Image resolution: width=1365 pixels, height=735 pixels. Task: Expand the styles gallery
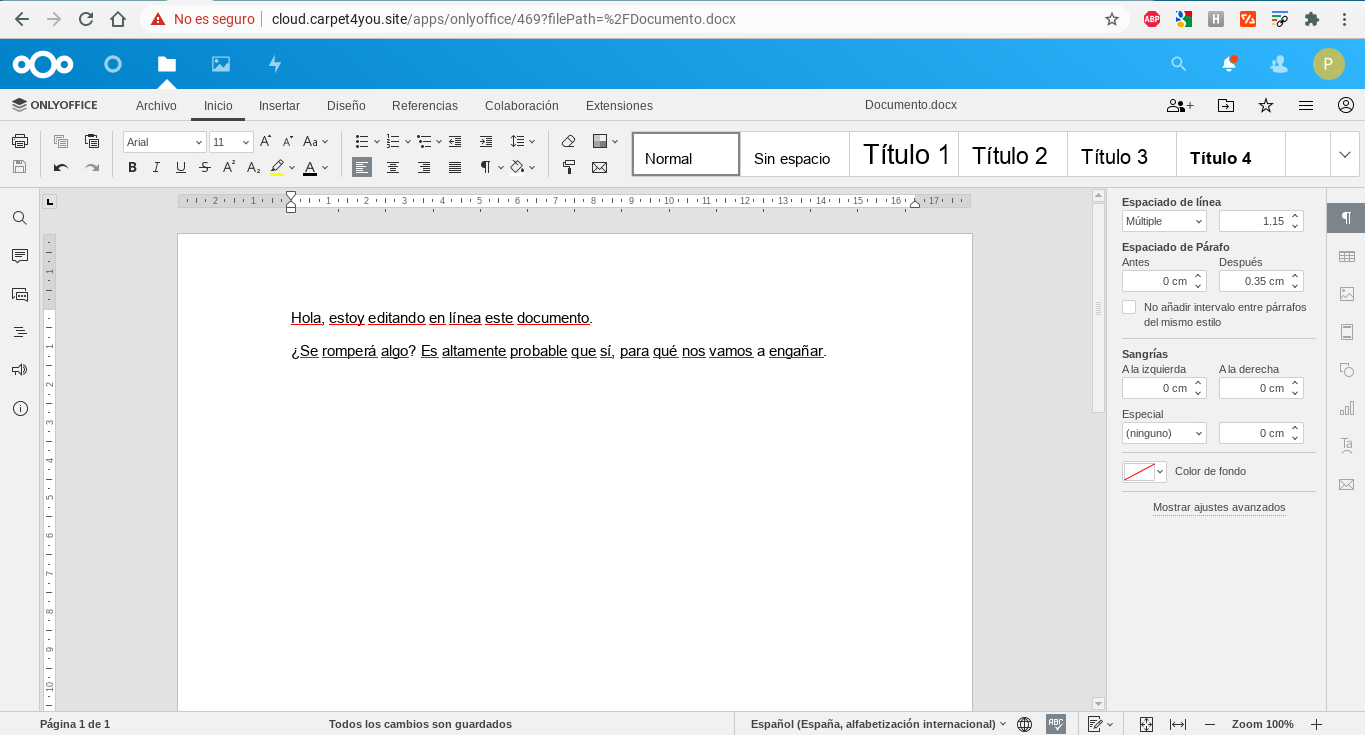click(1344, 154)
